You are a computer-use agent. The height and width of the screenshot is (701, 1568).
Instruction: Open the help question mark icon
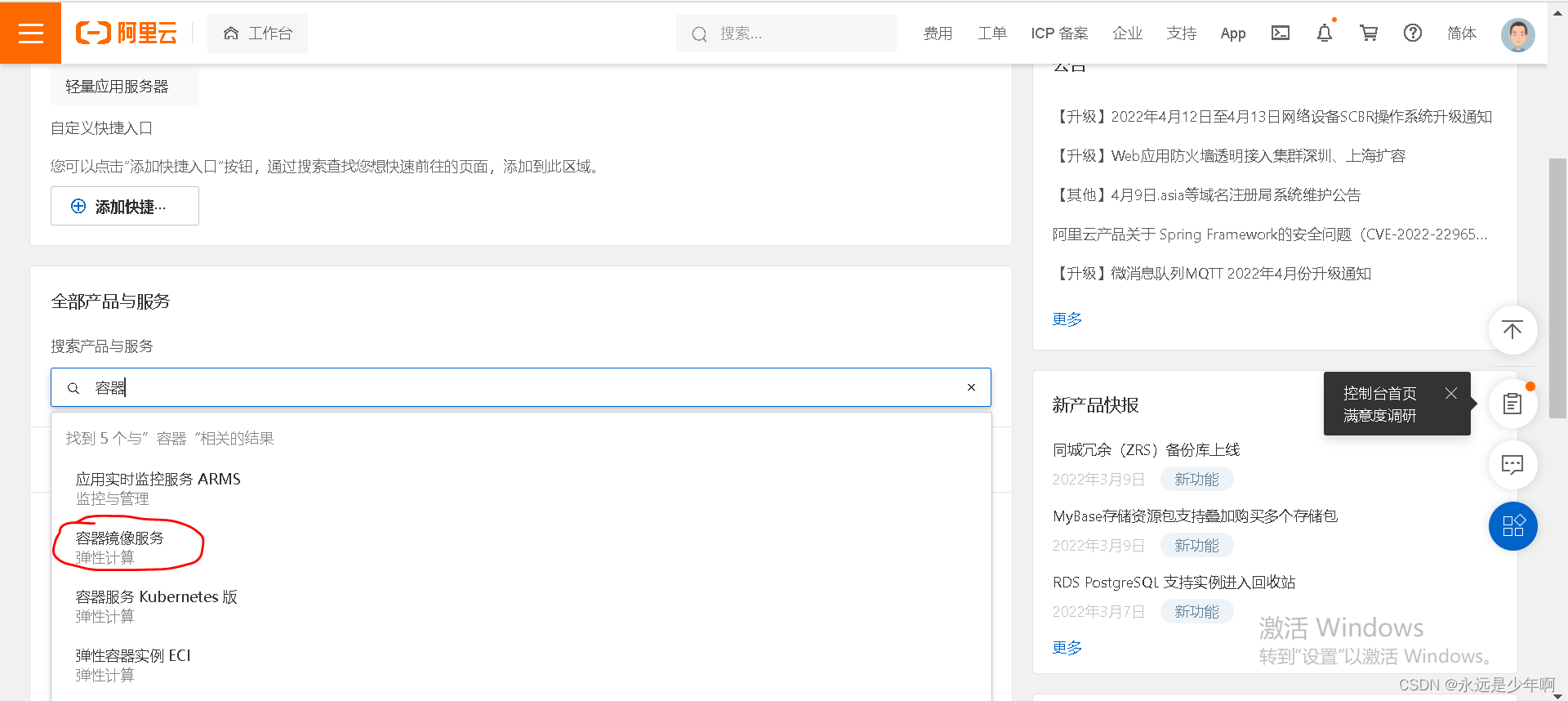click(1413, 33)
